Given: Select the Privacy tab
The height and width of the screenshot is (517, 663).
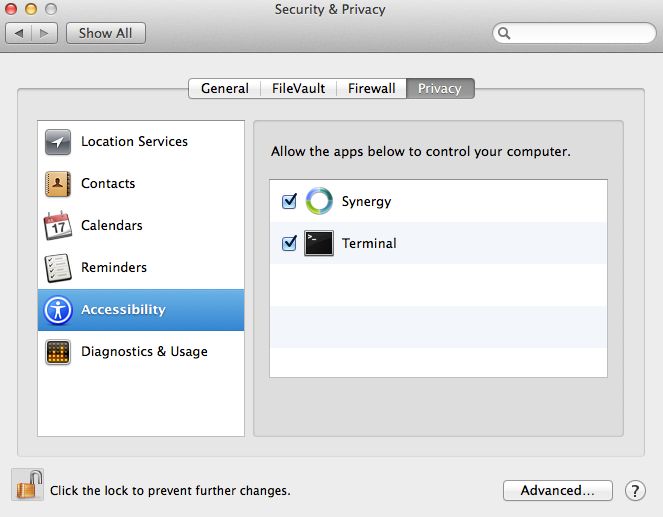Looking at the screenshot, I should pyautogui.click(x=440, y=88).
